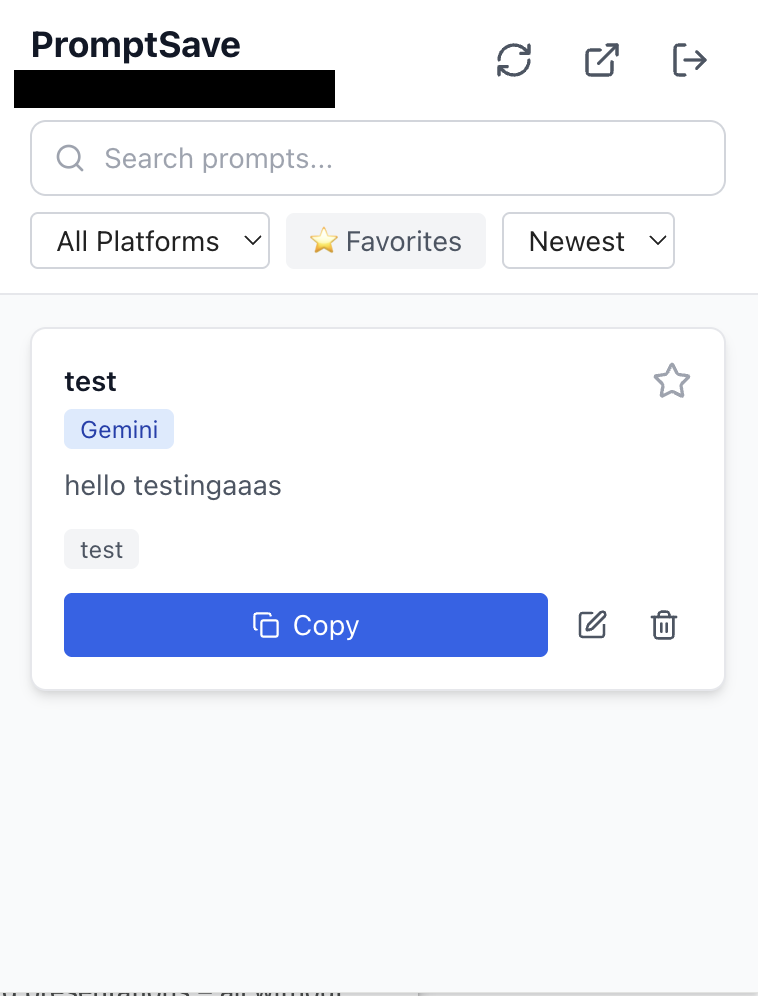Viewport: 758px width, 996px height.
Task: Click the redacted account bar under PromptSave
Action: coord(174,88)
